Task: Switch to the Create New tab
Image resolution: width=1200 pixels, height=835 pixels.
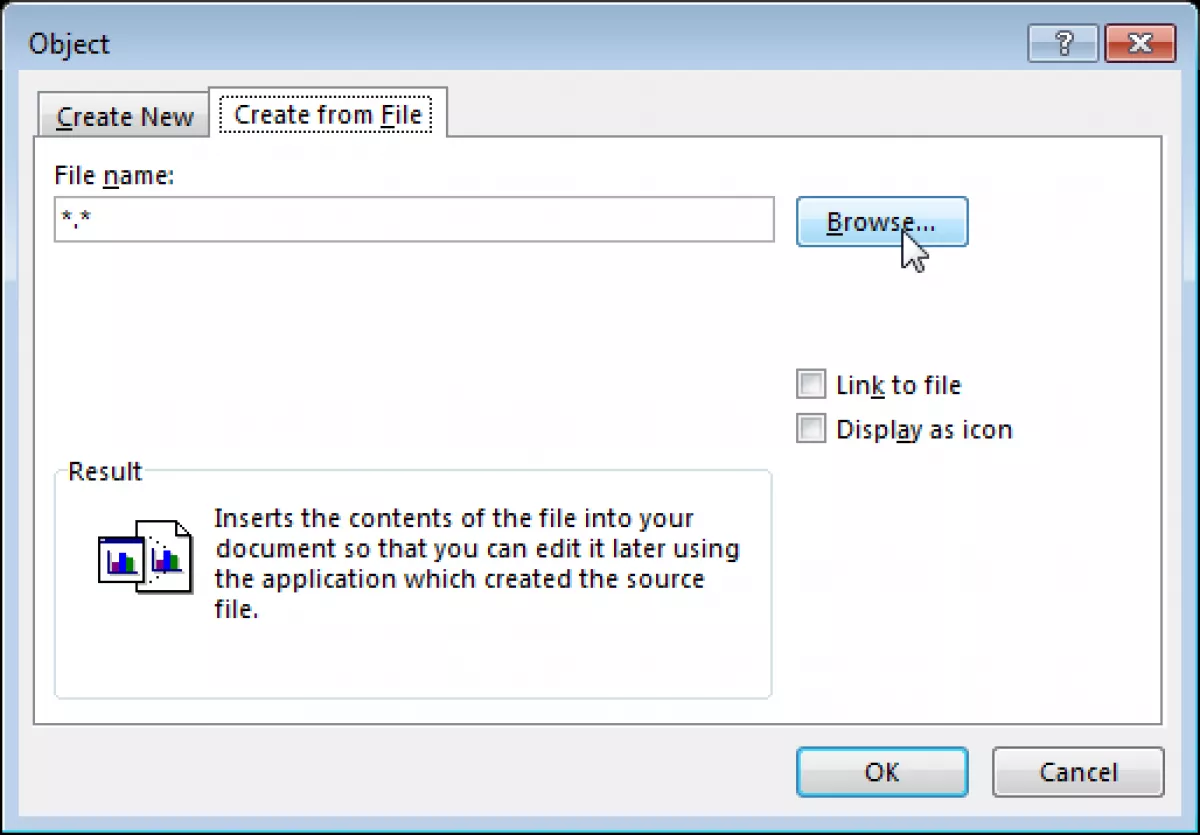Action: (x=124, y=116)
